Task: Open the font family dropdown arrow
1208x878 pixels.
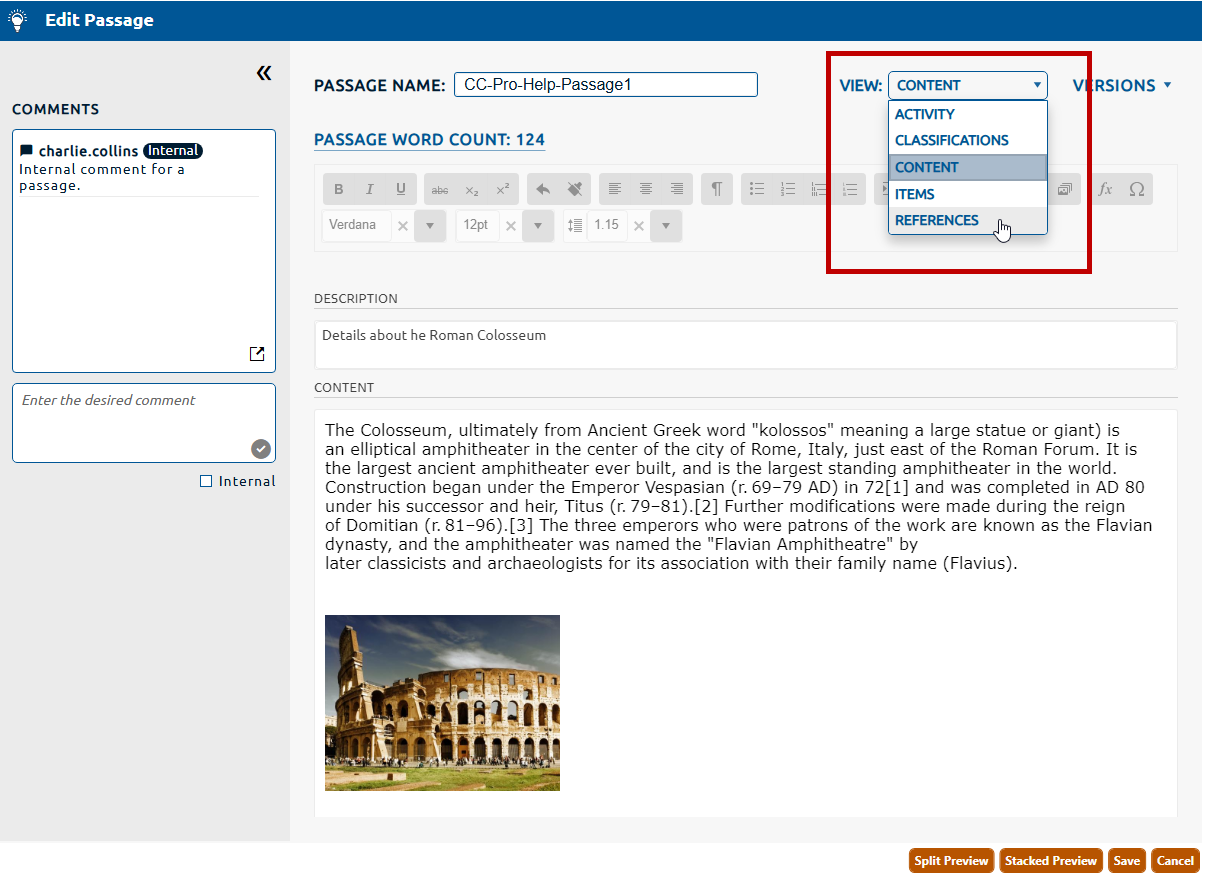Action: click(x=430, y=226)
